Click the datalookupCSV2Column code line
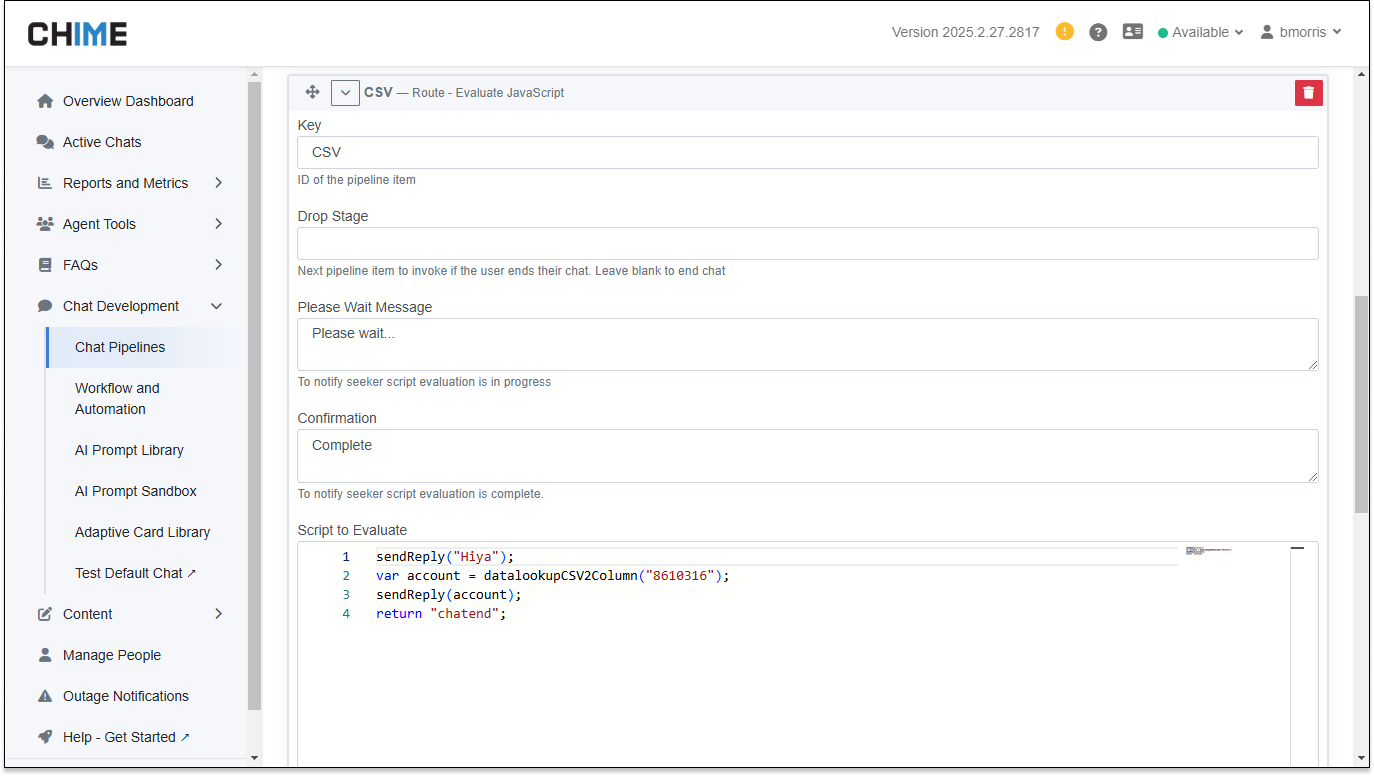This screenshot has height=776, width=1374. (x=553, y=576)
